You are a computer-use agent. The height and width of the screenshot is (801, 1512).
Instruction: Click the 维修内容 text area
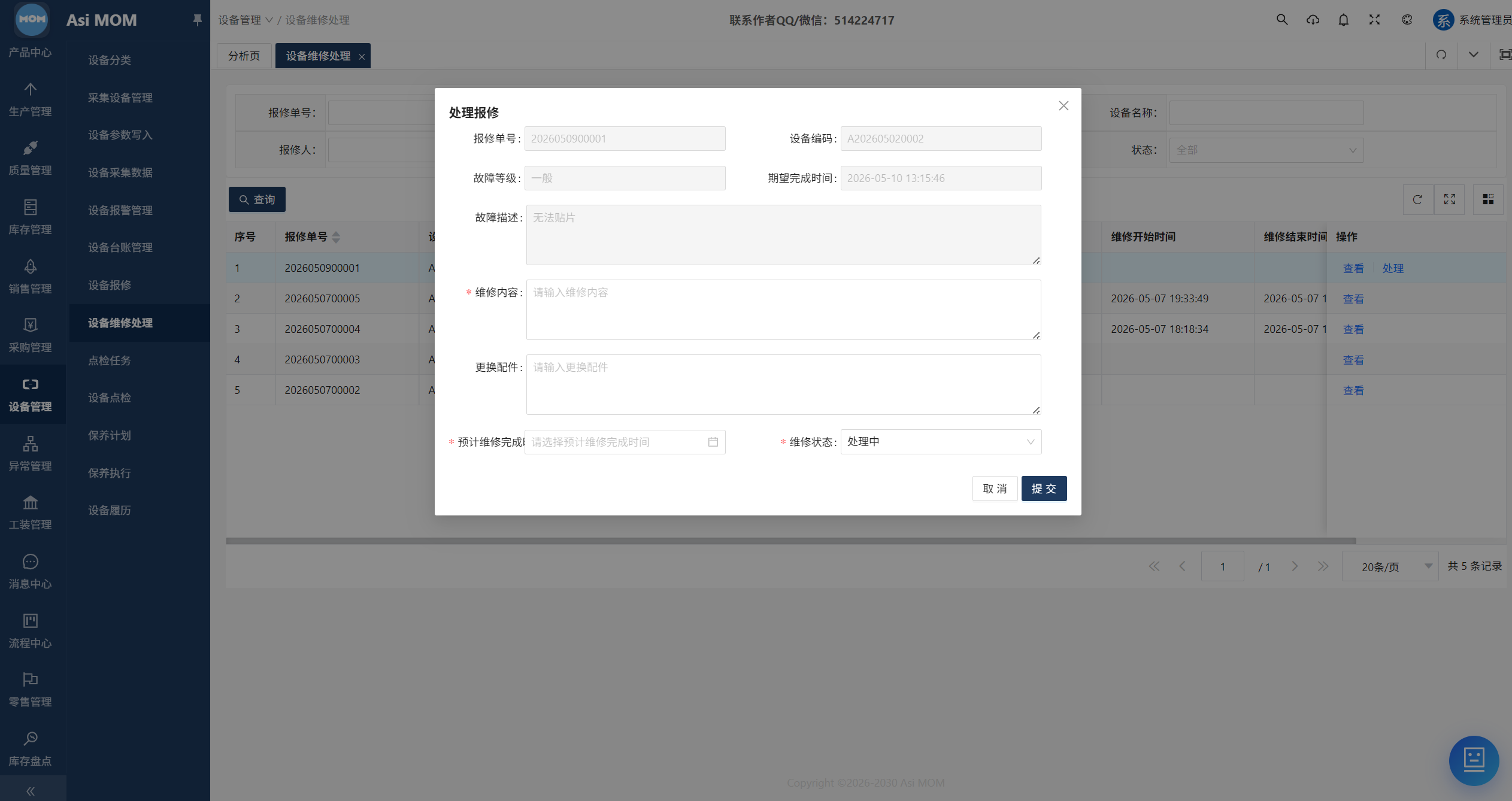pos(783,310)
